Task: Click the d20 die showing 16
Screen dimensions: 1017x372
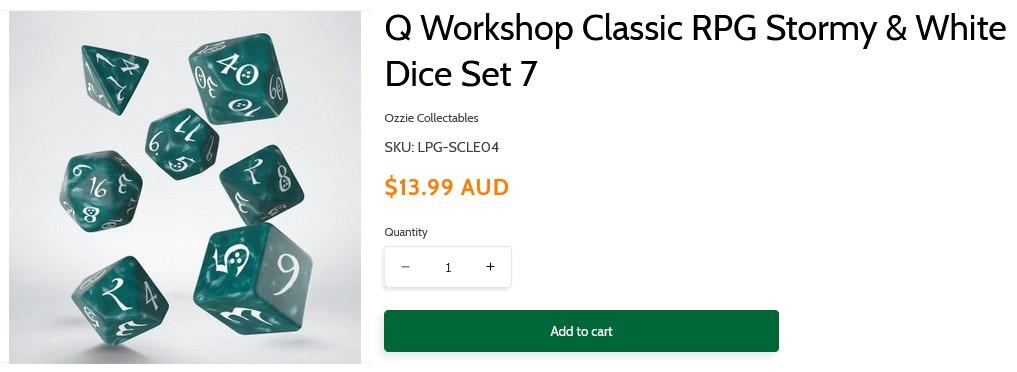Action: click(x=101, y=191)
